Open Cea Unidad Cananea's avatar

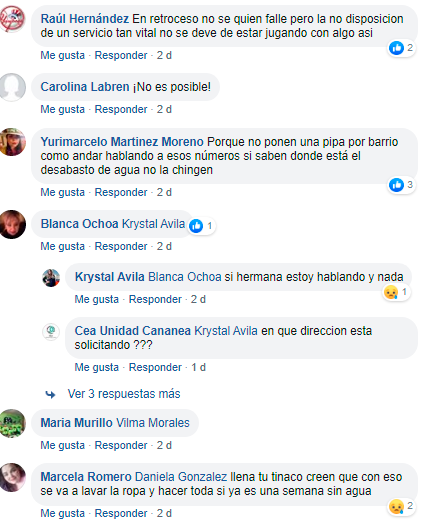tap(51, 332)
